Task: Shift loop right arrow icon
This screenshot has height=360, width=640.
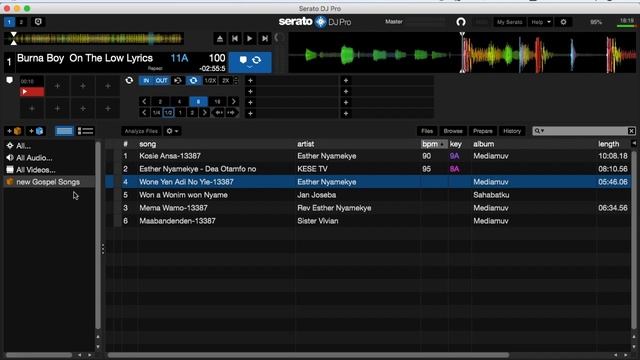Action: [231, 113]
